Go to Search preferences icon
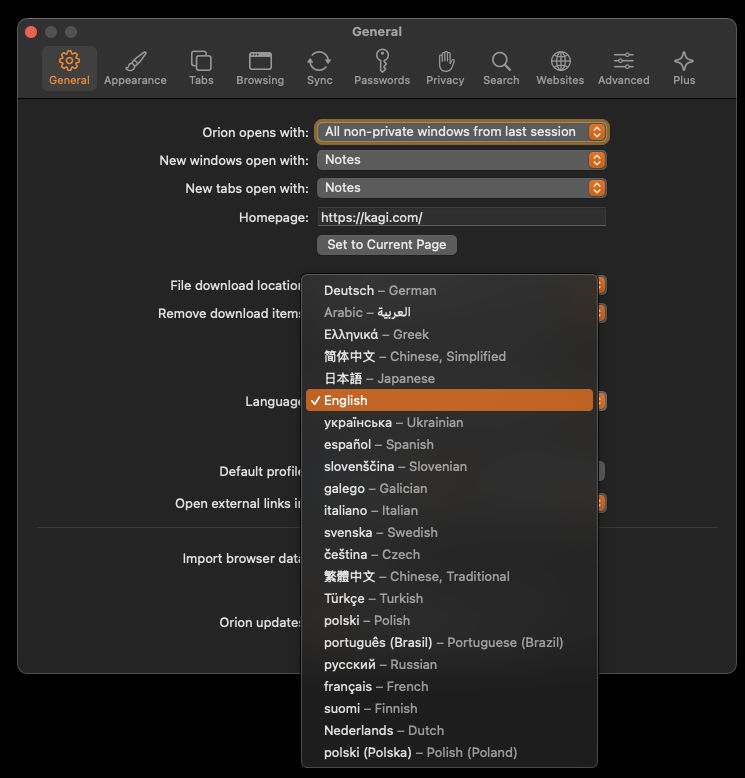The width and height of the screenshot is (745, 778). (501, 68)
